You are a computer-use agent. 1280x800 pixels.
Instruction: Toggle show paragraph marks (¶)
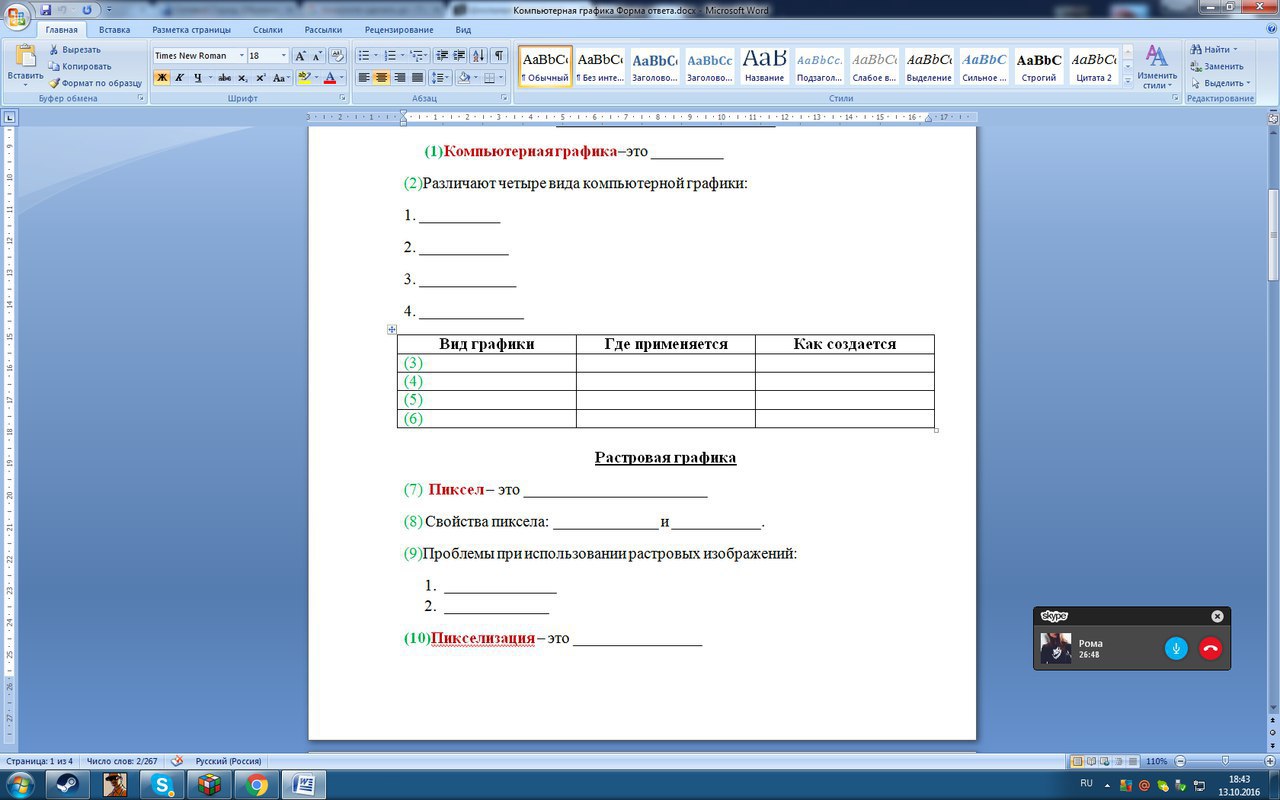(499, 56)
